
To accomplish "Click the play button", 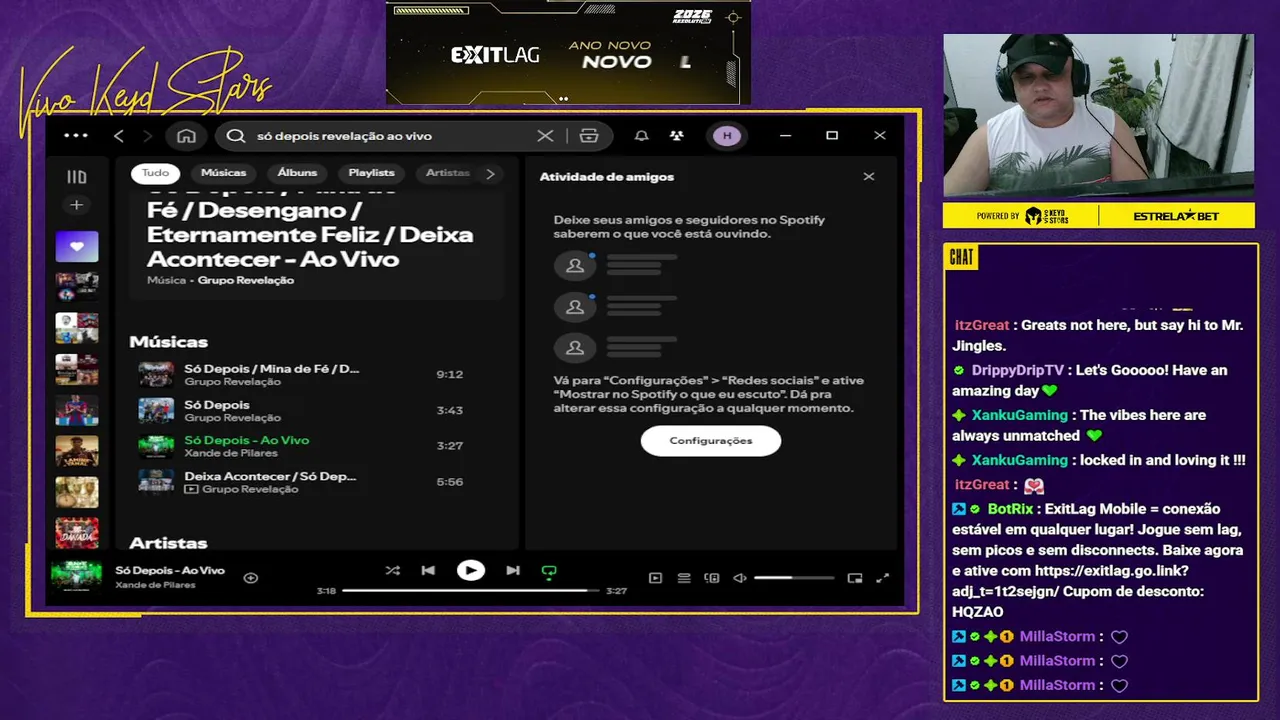I will coord(471,570).
